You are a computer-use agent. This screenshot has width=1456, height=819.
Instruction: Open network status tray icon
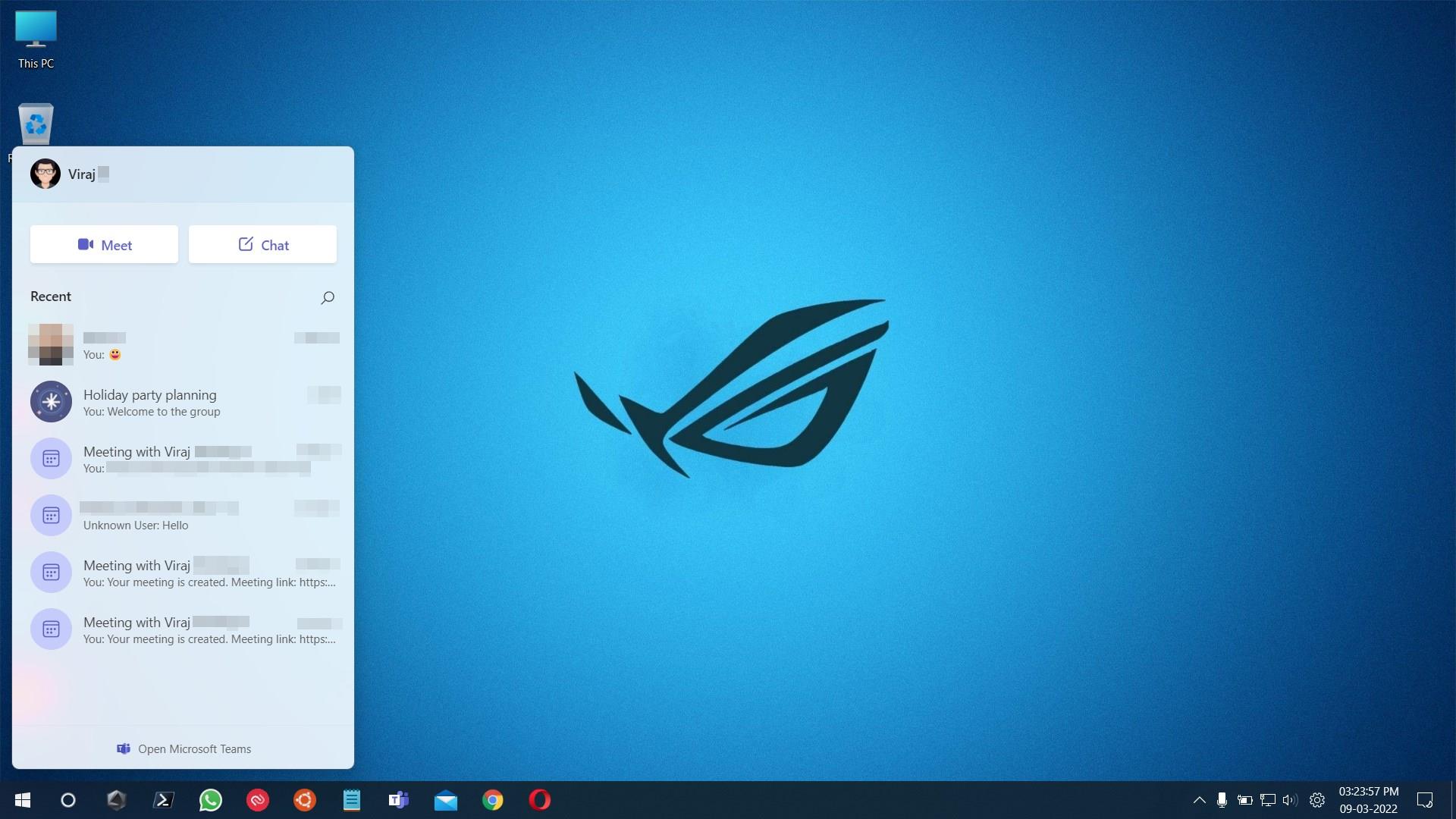[1267, 800]
